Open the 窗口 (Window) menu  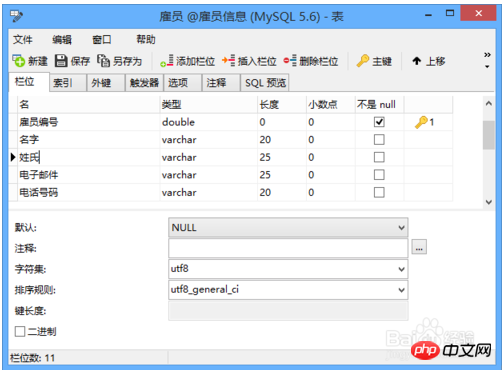coord(102,40)
